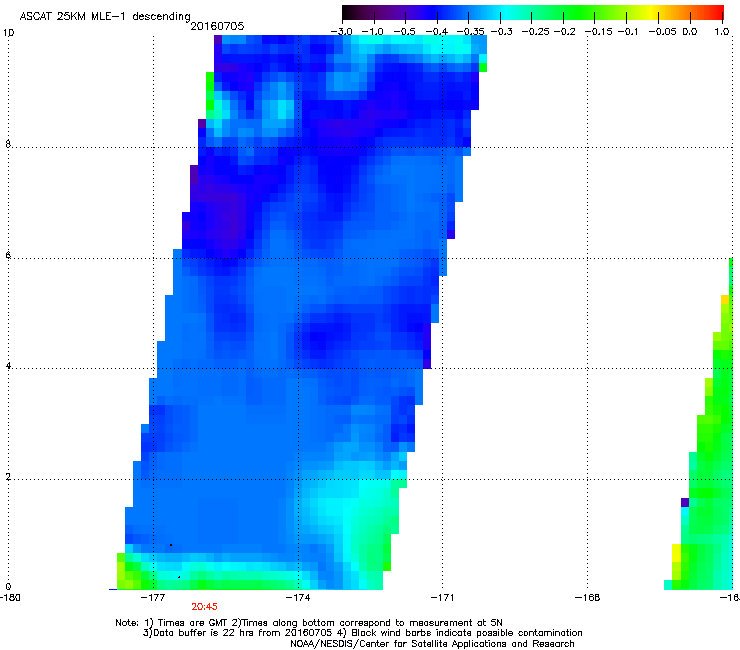Click the note line beginning 'Note: 1) Times are GMT'
The height and width of the screenshot is (650, 740).
tap(309, 623)
